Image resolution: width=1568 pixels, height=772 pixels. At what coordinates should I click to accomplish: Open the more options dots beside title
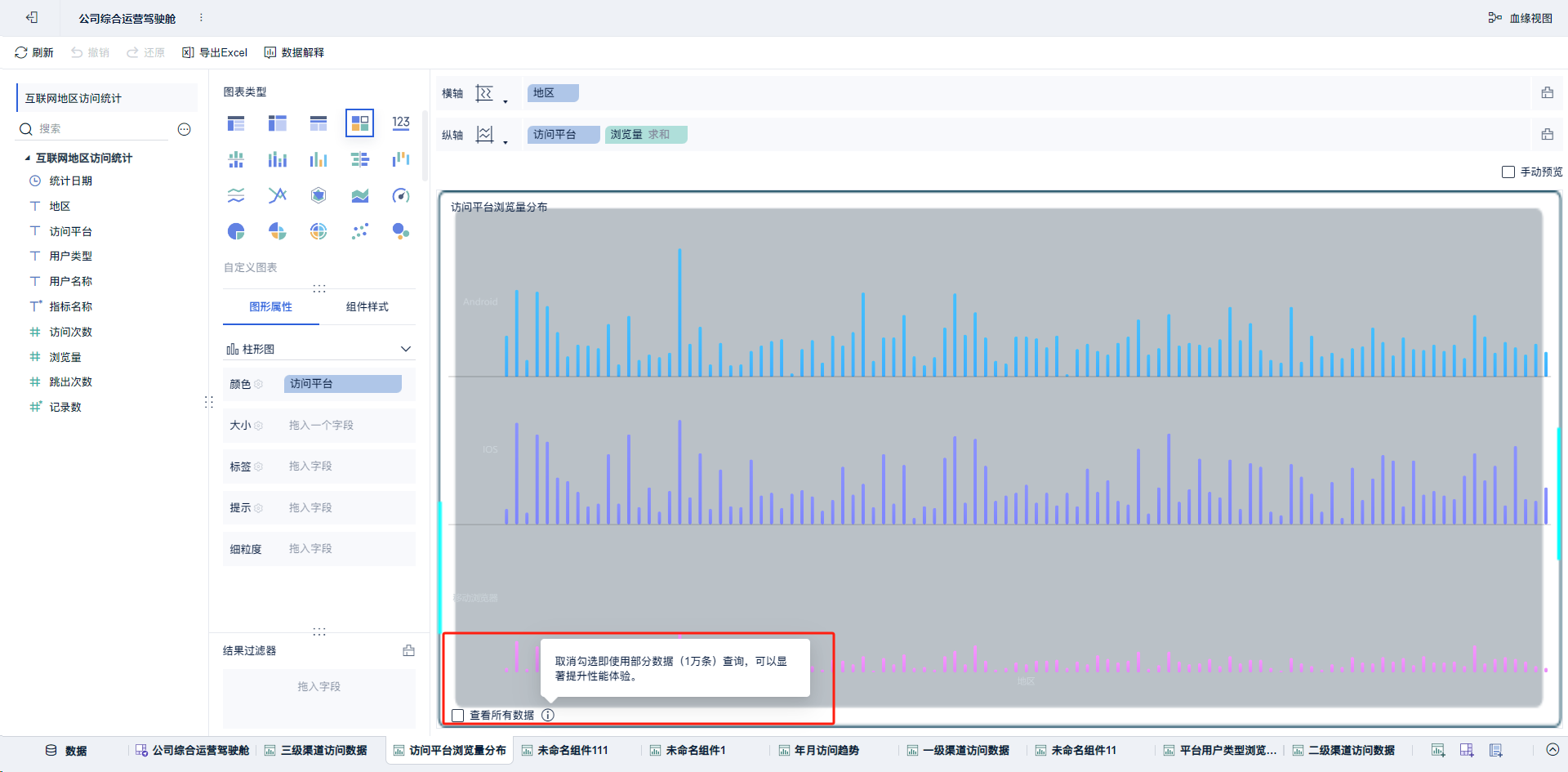201,17
